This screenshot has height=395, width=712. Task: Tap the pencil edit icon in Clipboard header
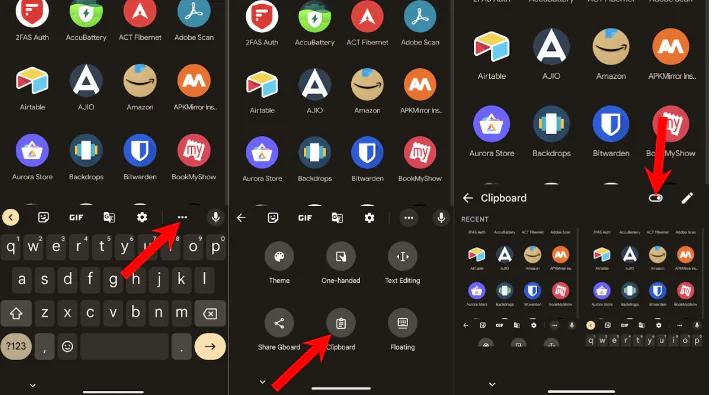point(687,198)
